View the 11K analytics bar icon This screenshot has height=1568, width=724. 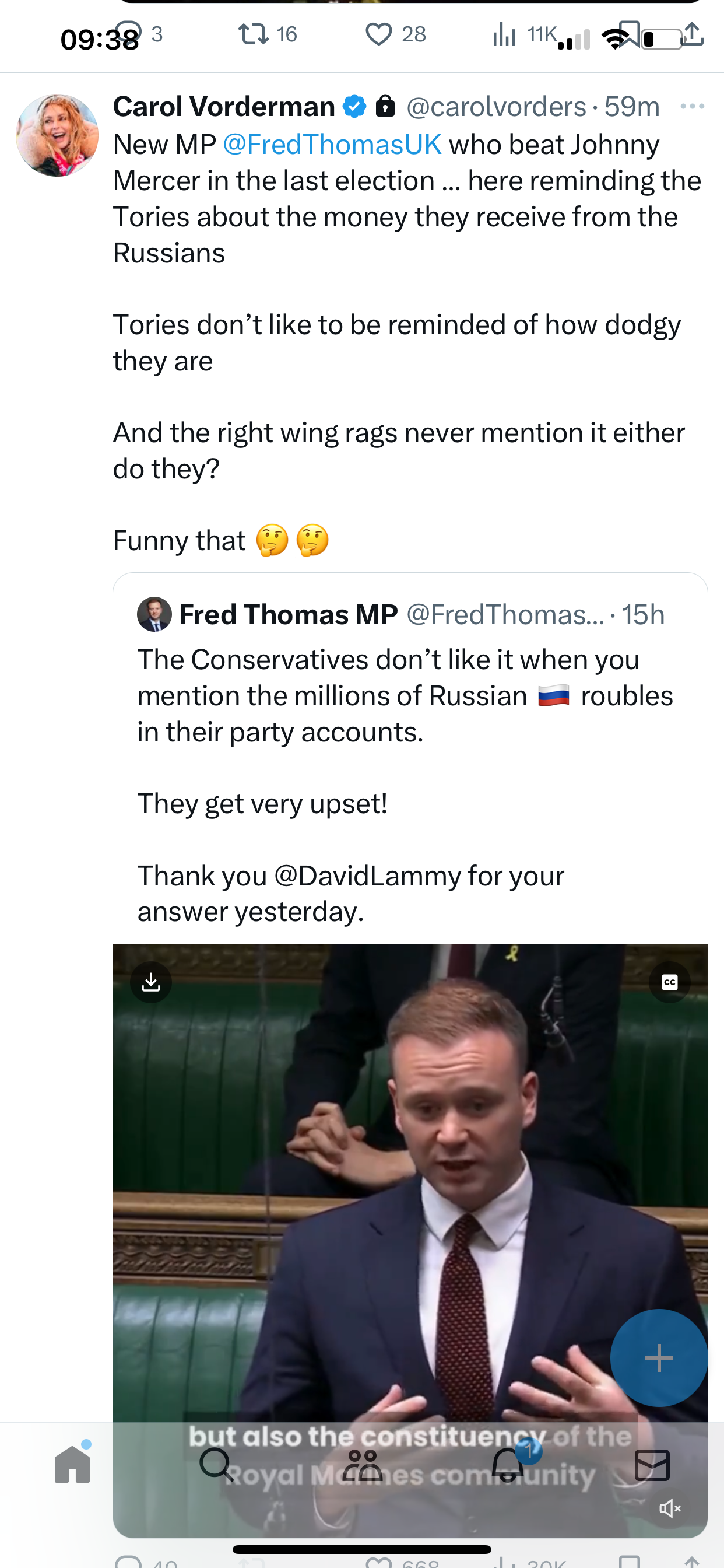[x=504, y=34]
